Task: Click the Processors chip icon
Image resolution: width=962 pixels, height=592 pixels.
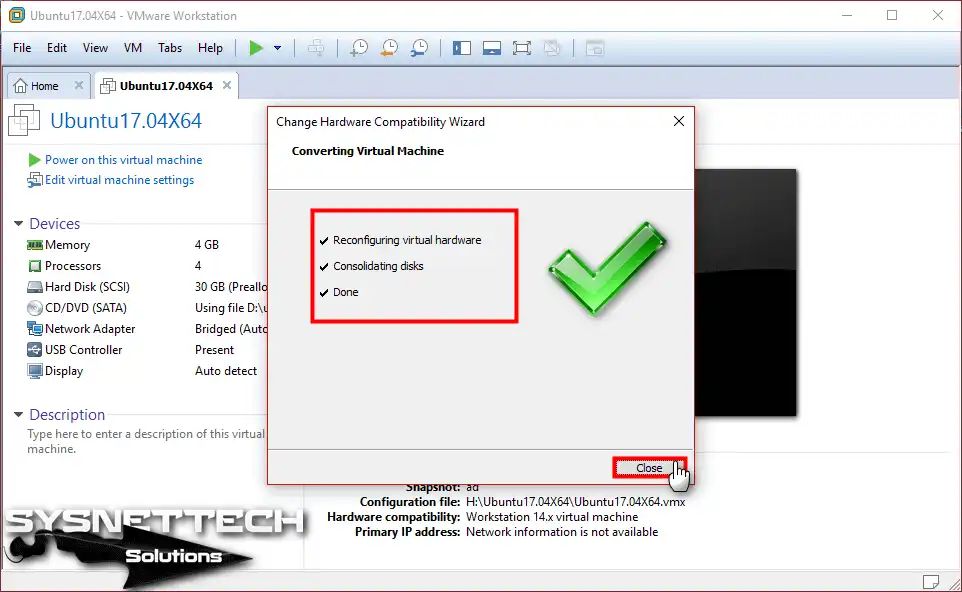Action: click(35, 266)
